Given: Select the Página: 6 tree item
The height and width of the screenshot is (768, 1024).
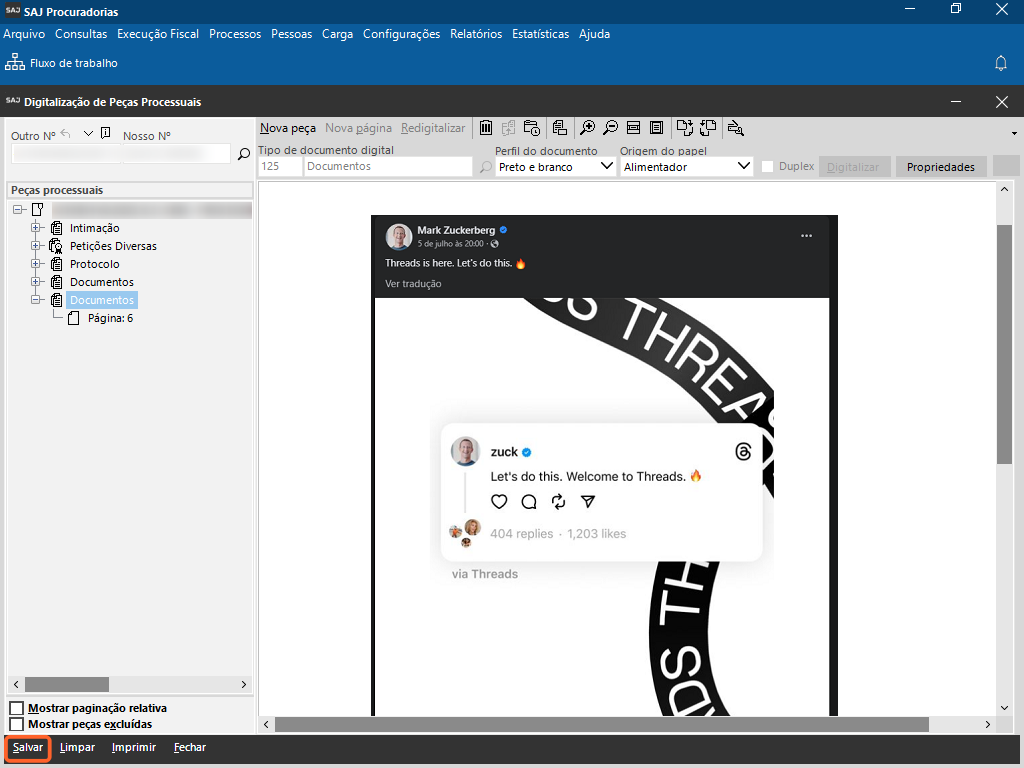Looking at the screenshot, I should [110, 318].
